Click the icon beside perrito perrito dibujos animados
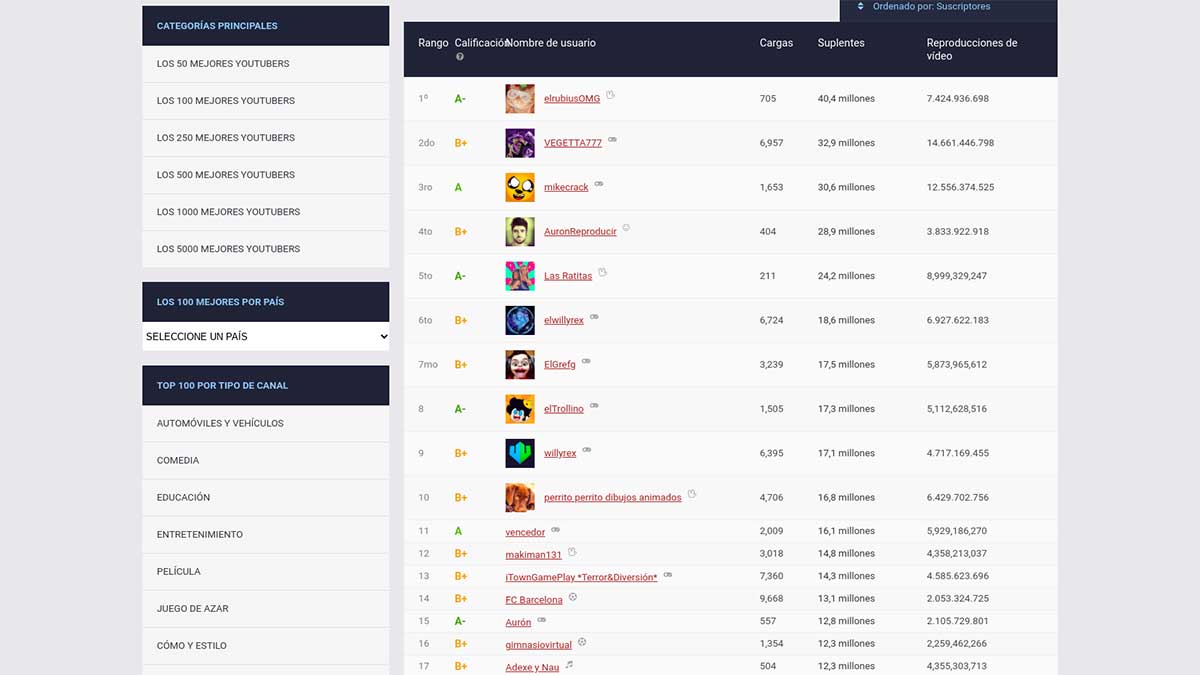Screen dimensions: 1200x675 (x=691, y=494)
